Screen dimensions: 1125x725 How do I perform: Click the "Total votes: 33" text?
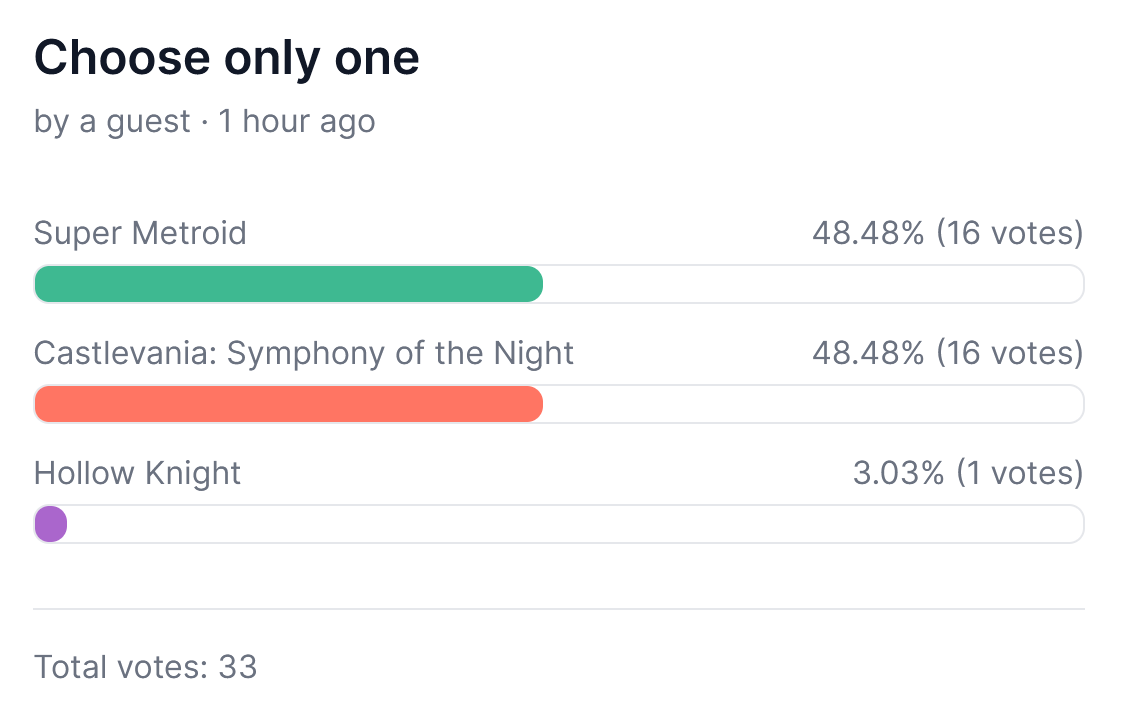tap(146, 666)
